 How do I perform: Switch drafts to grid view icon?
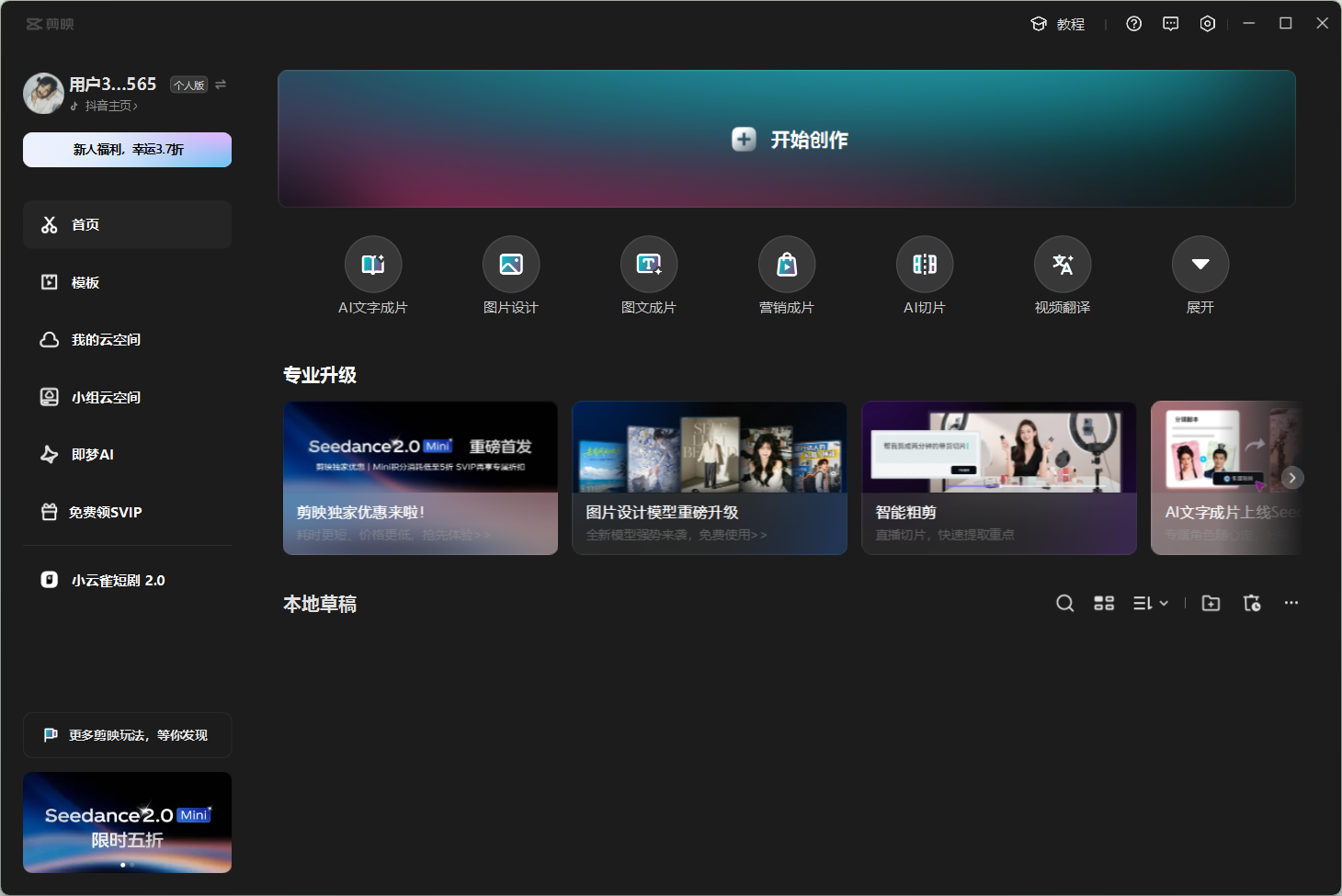click(x=1104, y=603)
